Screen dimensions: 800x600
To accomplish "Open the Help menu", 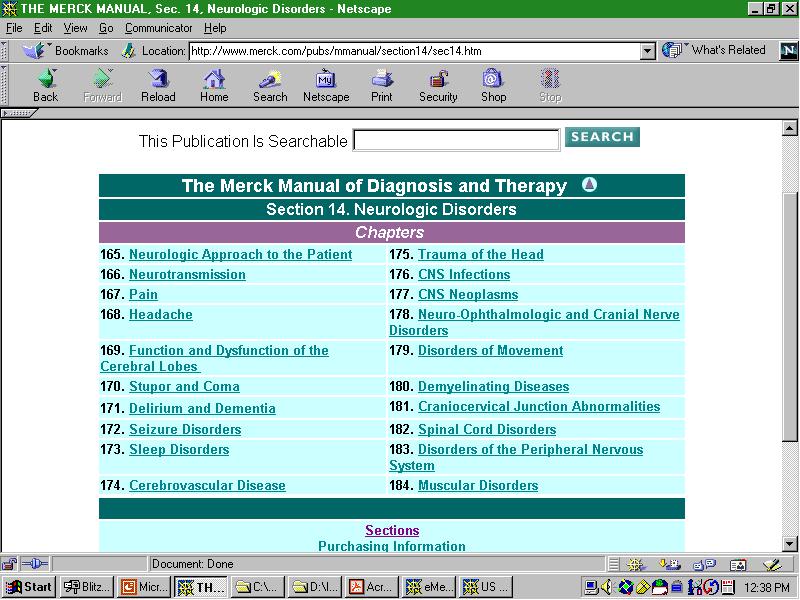I will point(215,28).
